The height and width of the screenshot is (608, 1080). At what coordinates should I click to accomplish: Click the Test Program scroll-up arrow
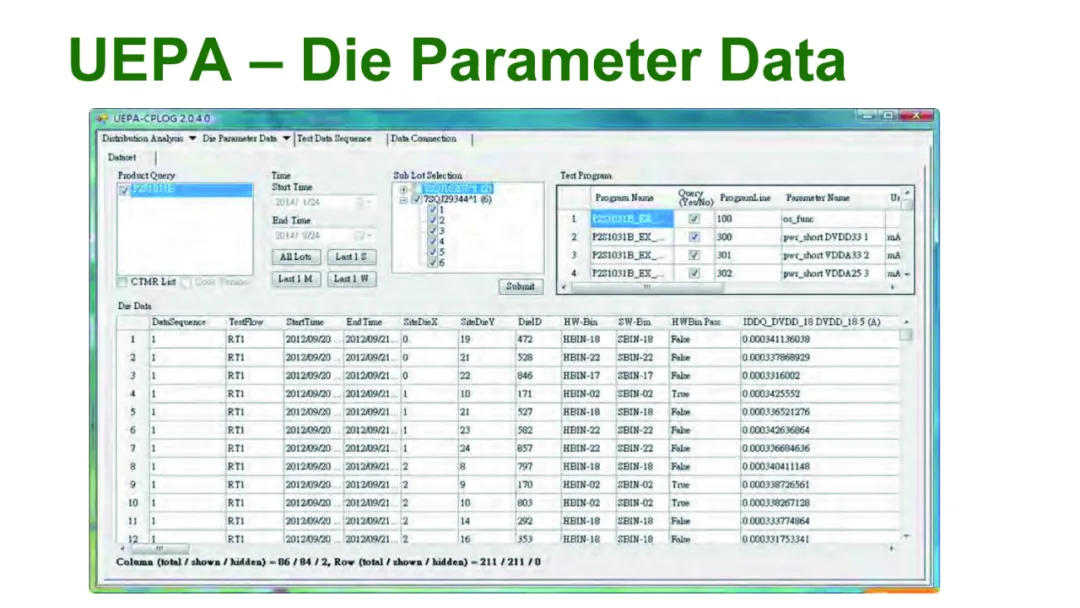(x=907, y=192)
